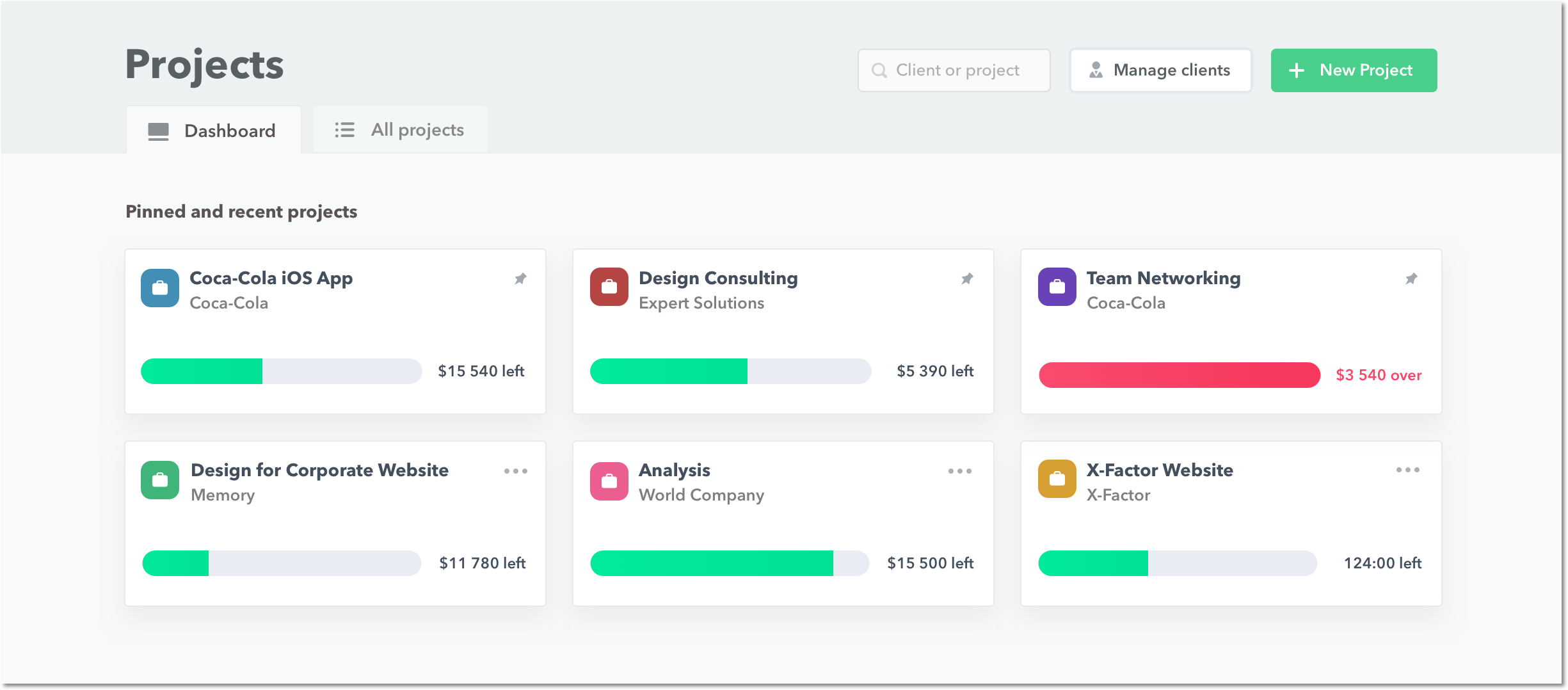Click the blue Coca-Cola iOS App briefcase icon
This screenshot has width=1568, height=690.
(x=160, y=288)
